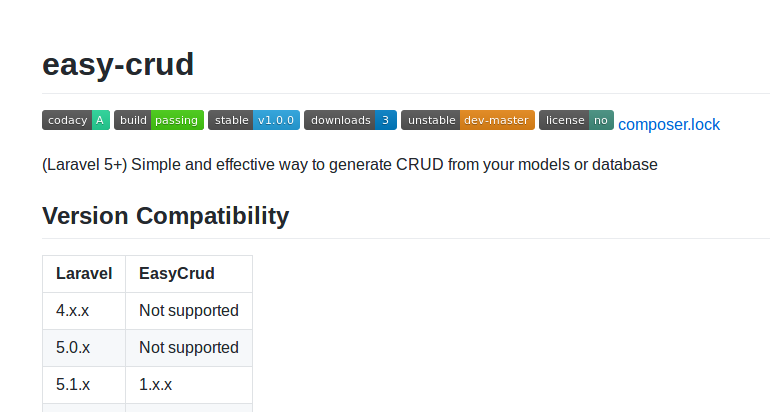Screen dimensions: 770x412
Task: Click the 5.1.x table cell
Action: 84,385
